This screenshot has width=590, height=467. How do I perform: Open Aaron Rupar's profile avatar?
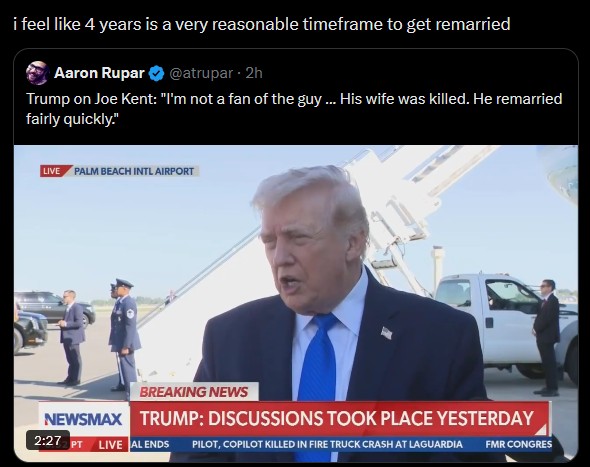click(x=37, y=73)
